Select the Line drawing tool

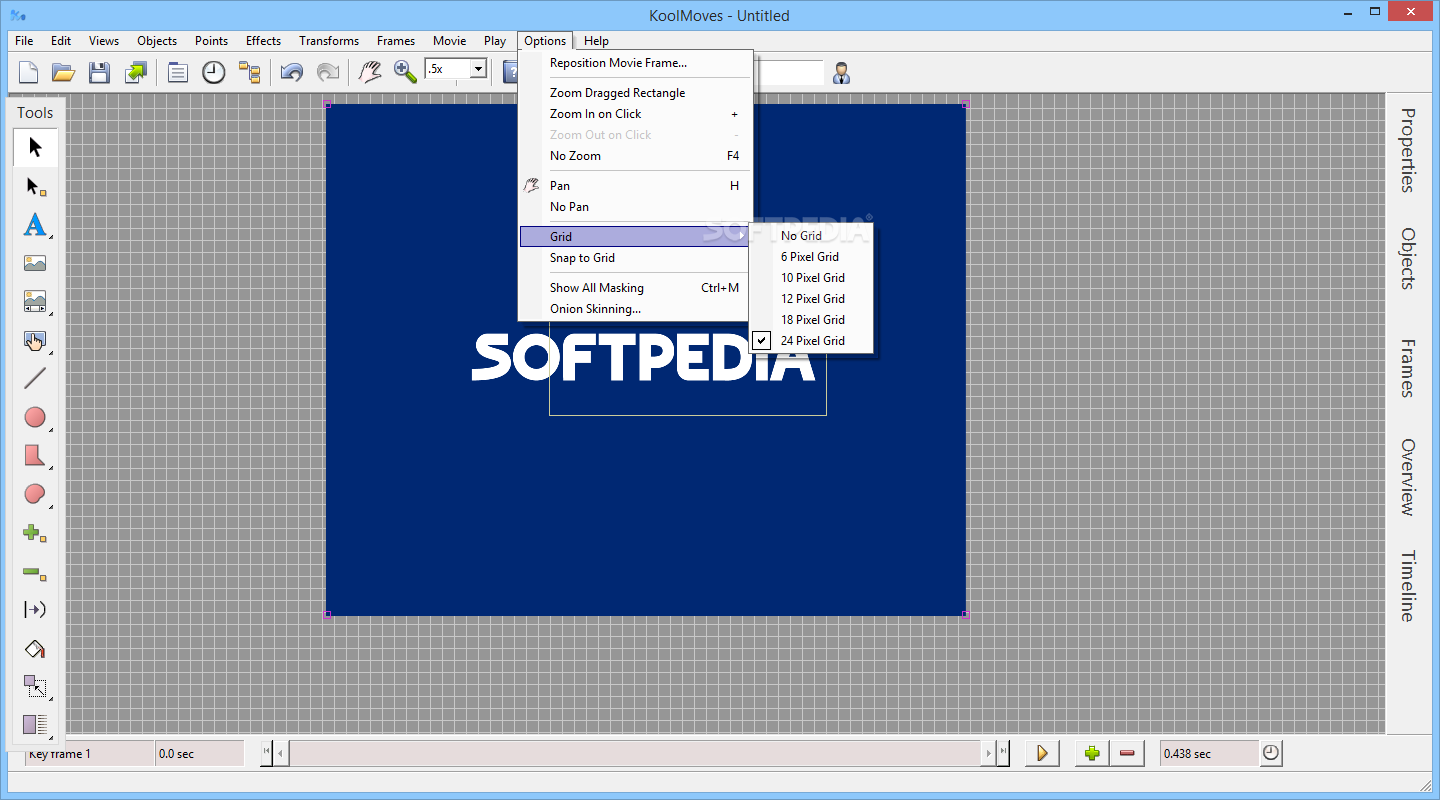[x=35, y=379]
